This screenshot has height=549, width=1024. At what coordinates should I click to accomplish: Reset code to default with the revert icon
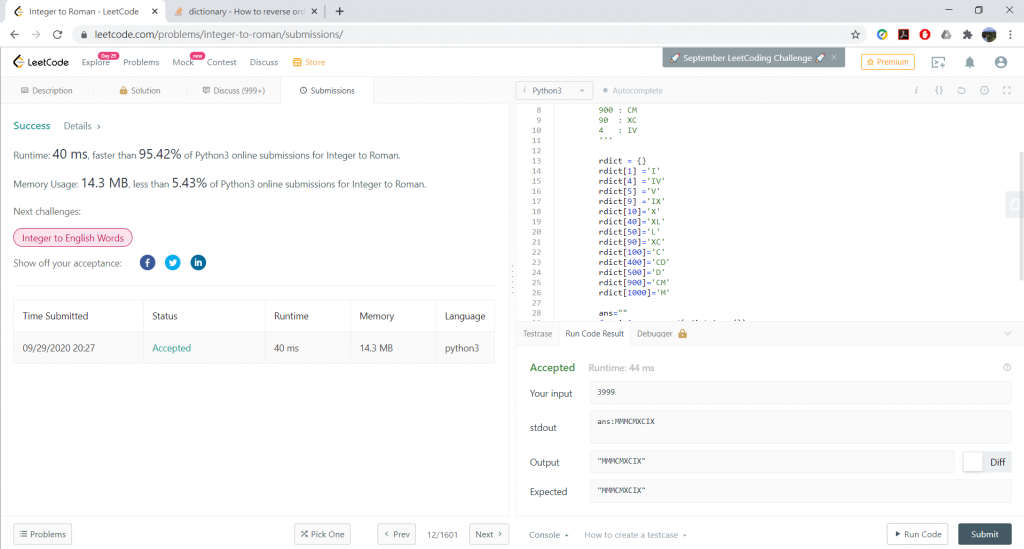tap(961, 91)
